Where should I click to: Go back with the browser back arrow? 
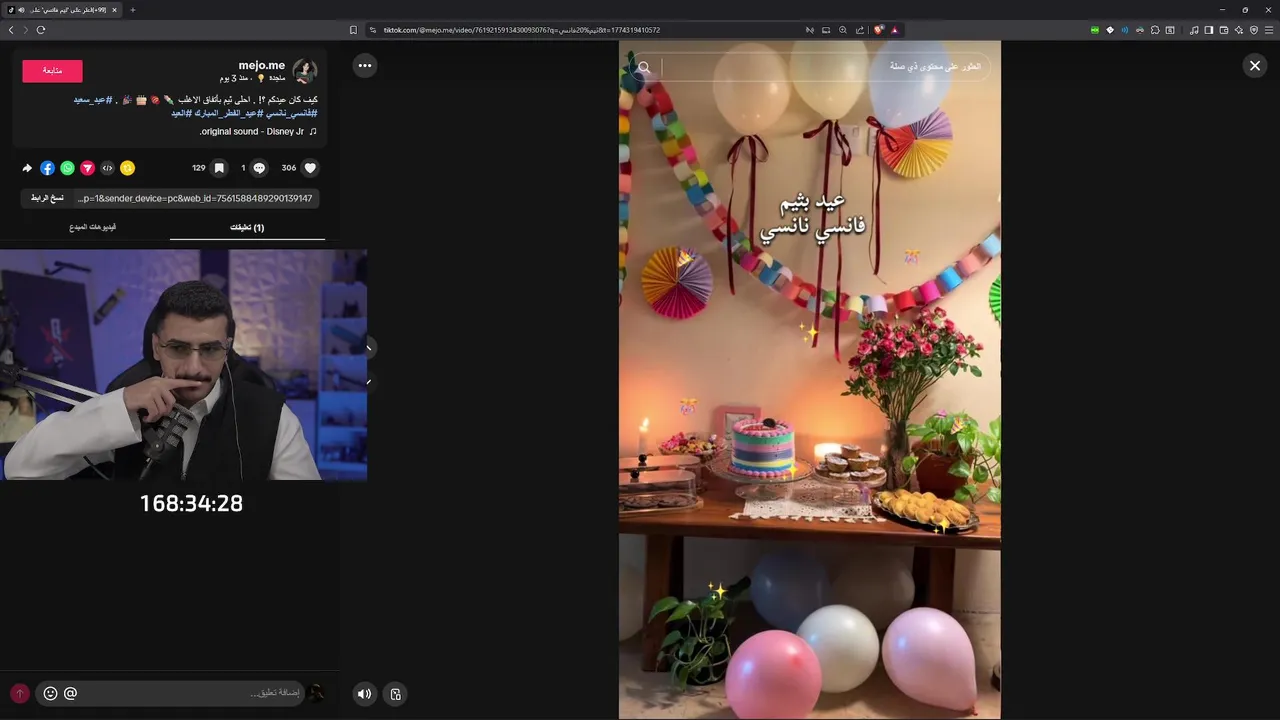(11, 30)
